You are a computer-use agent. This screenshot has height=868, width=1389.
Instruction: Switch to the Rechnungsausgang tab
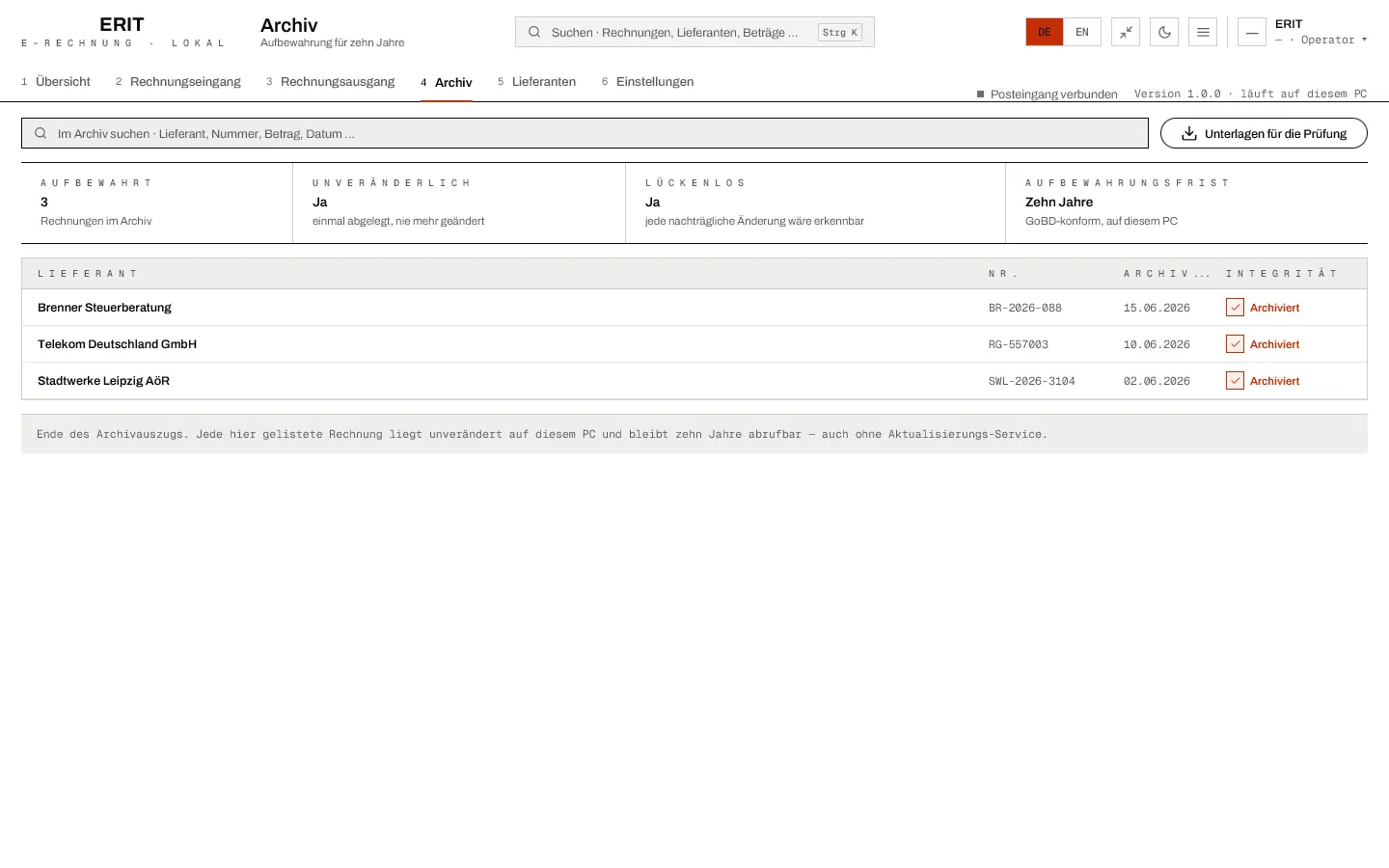(x=331, y=82)
